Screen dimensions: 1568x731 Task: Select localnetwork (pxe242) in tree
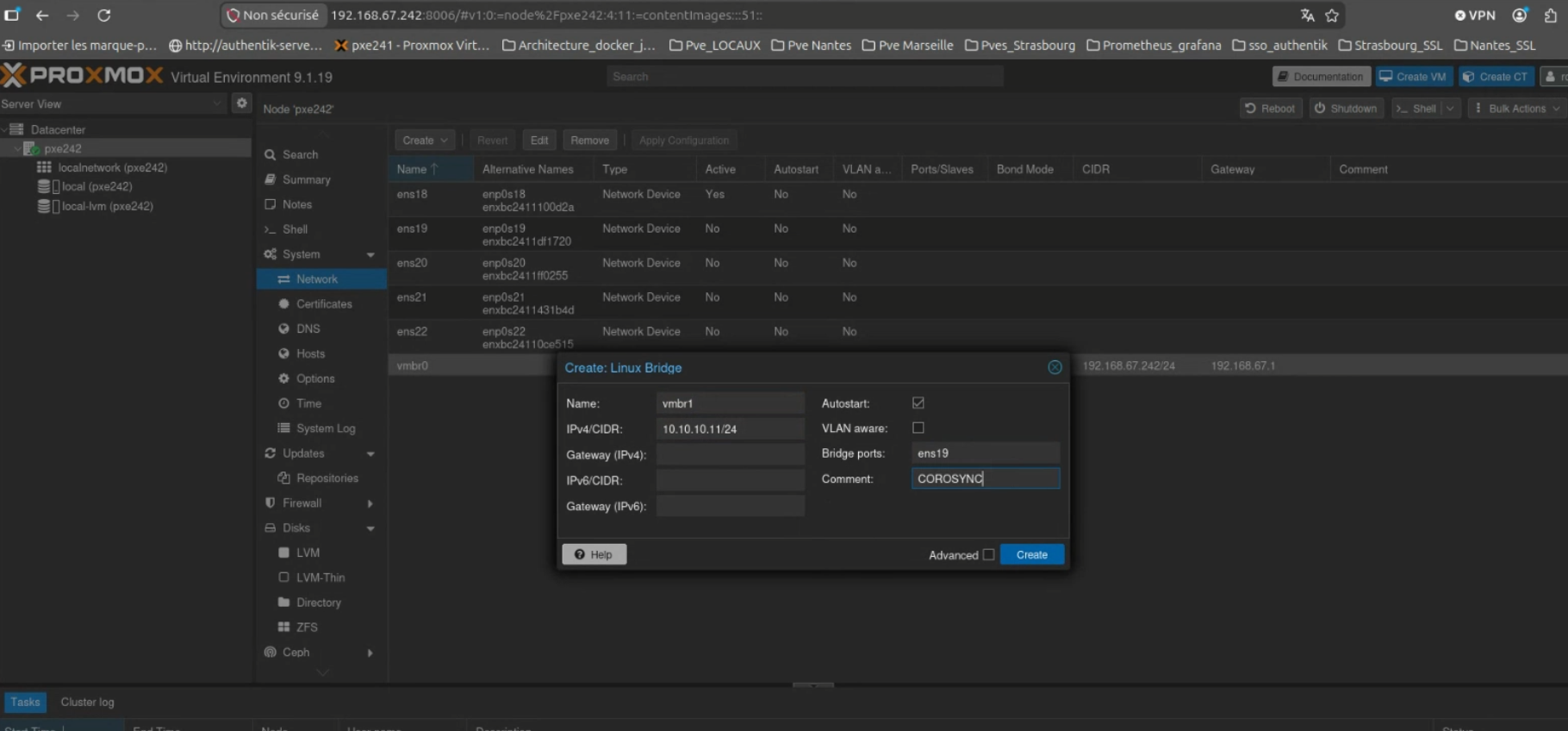pos(112,167)
